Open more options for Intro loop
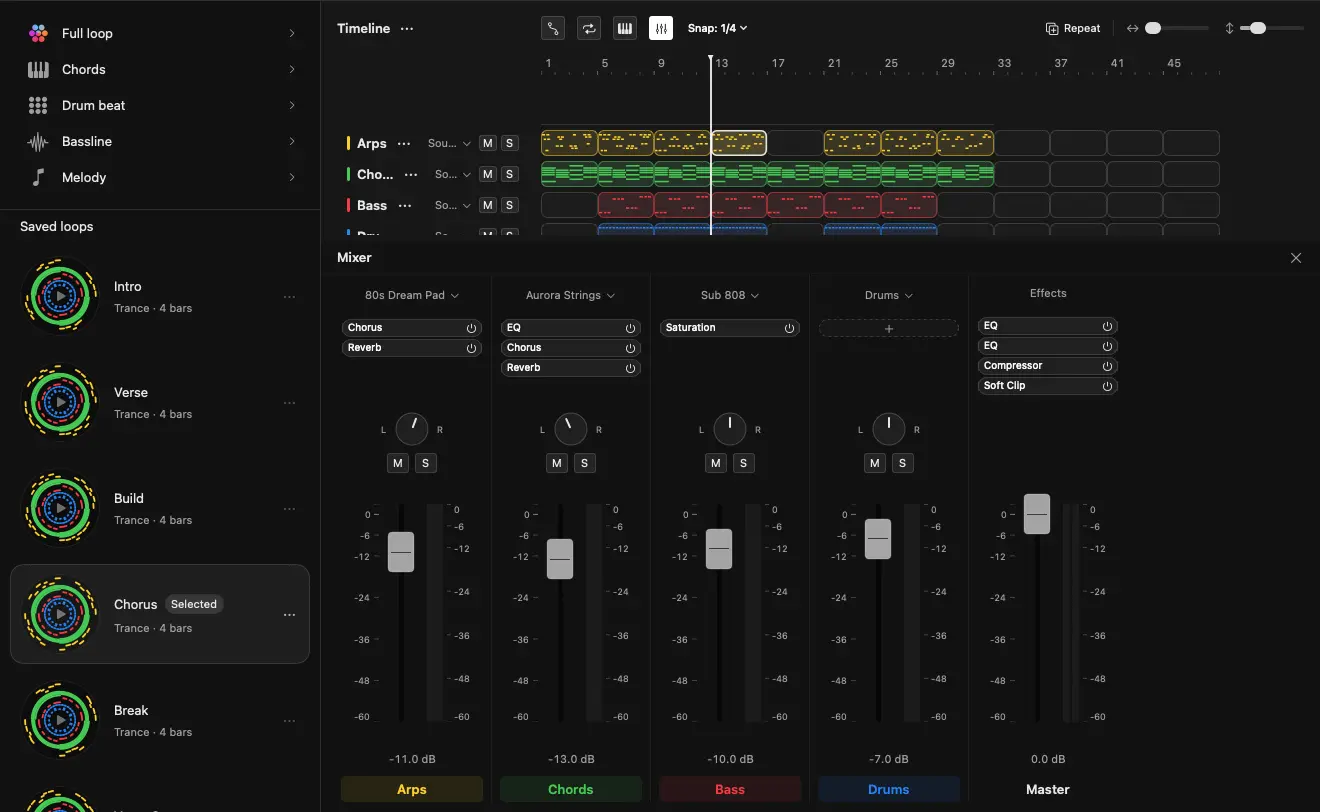 pos(289,297)
